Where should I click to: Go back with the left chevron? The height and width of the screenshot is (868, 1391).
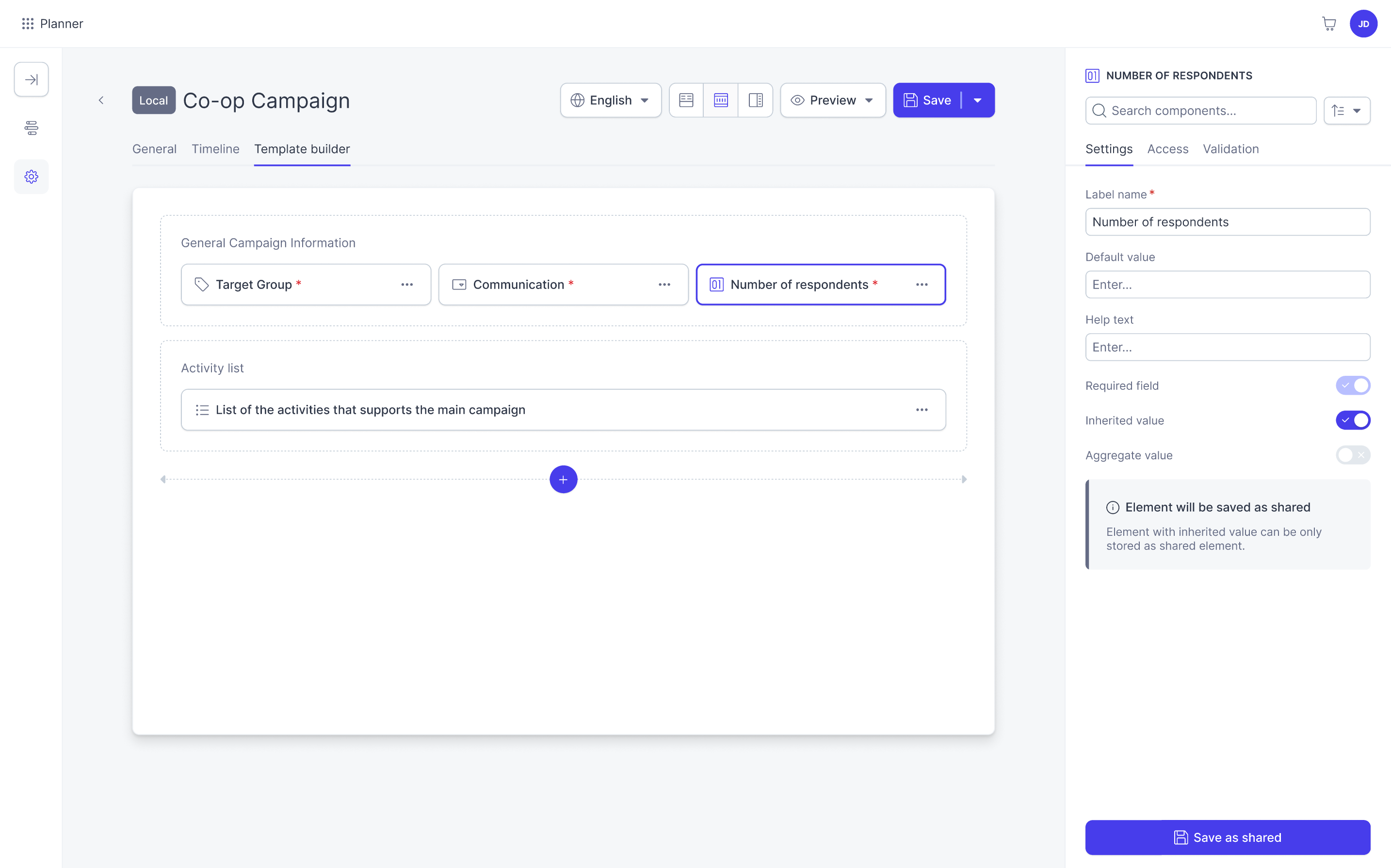tap(101, 100)
